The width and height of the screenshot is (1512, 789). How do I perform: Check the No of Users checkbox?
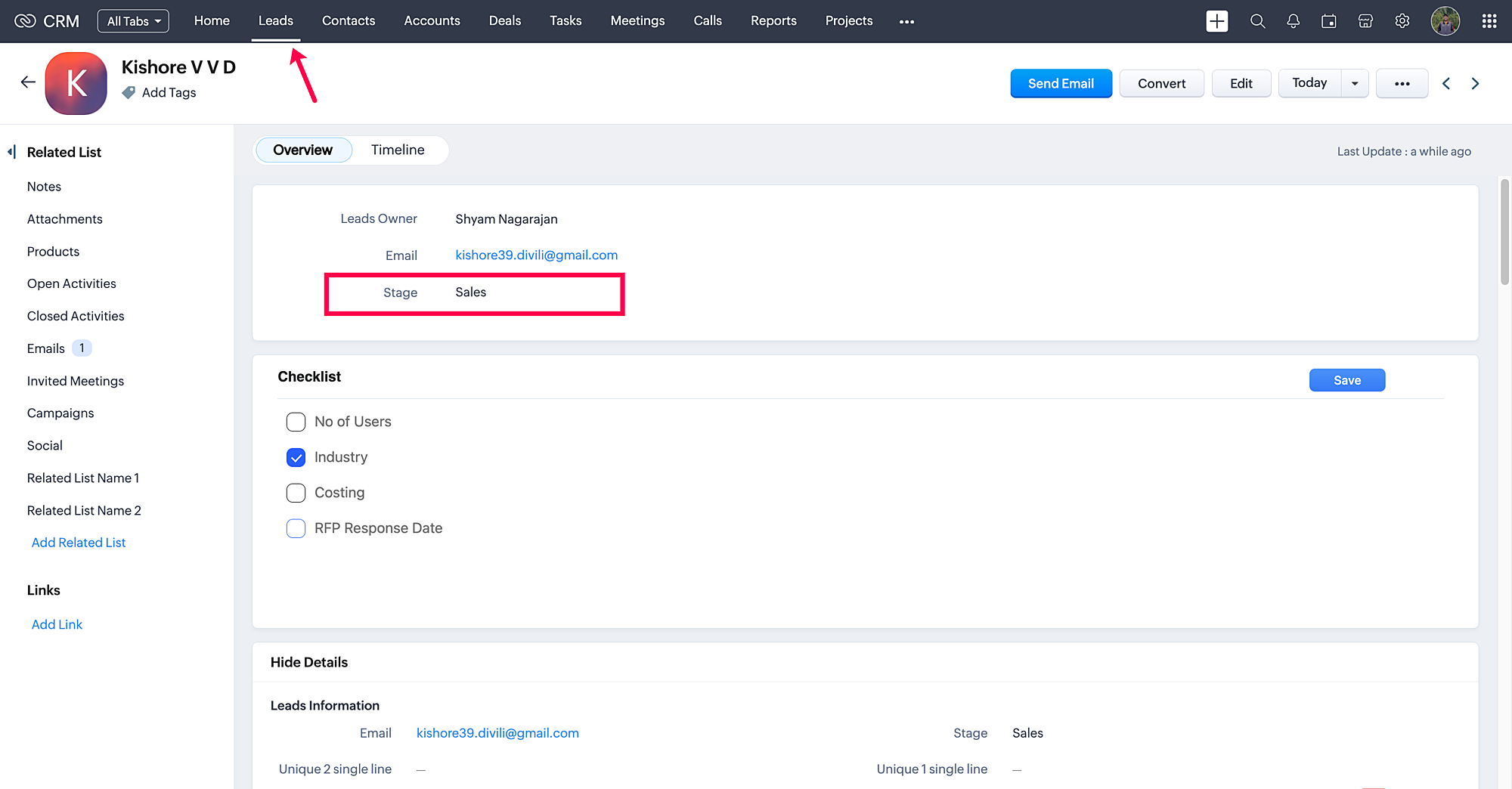296,422
